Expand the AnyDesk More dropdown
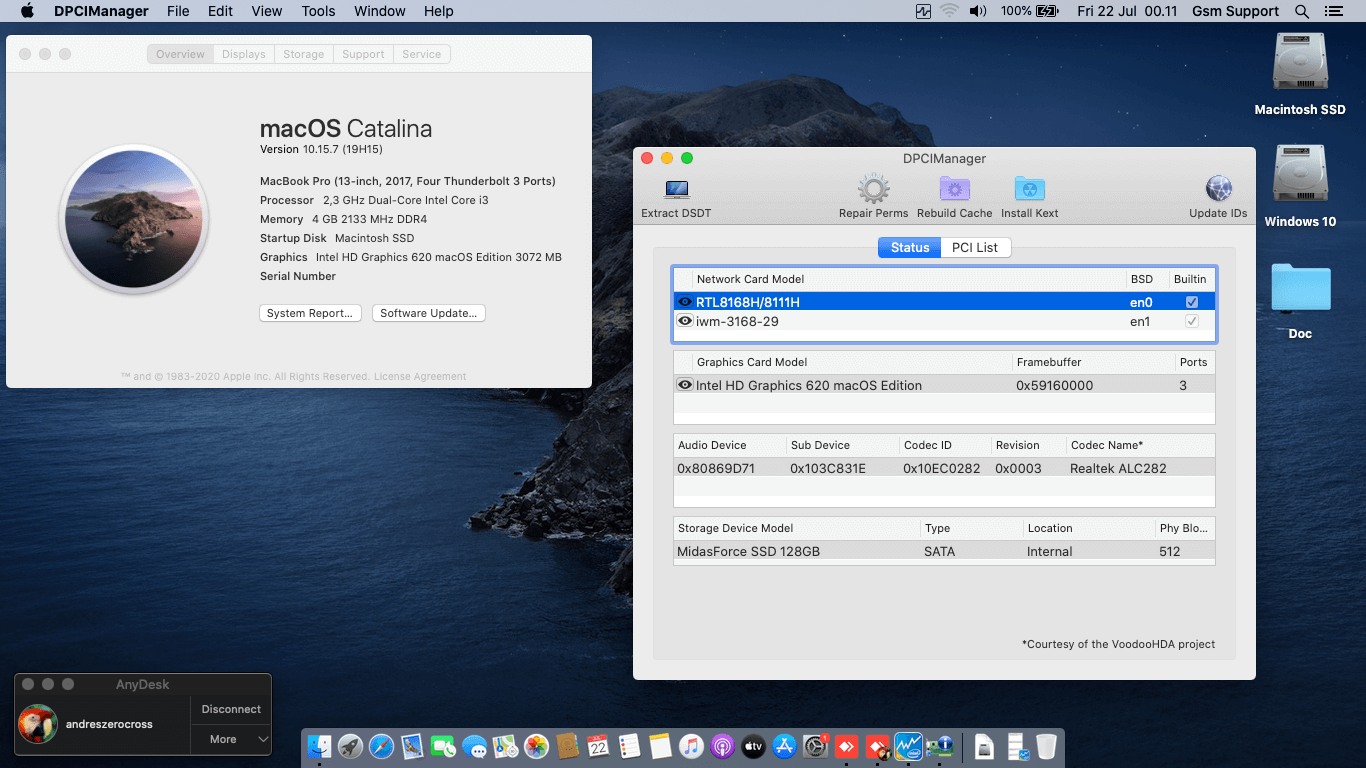This screenshot has height=768, width=1366. click(231, 739)
